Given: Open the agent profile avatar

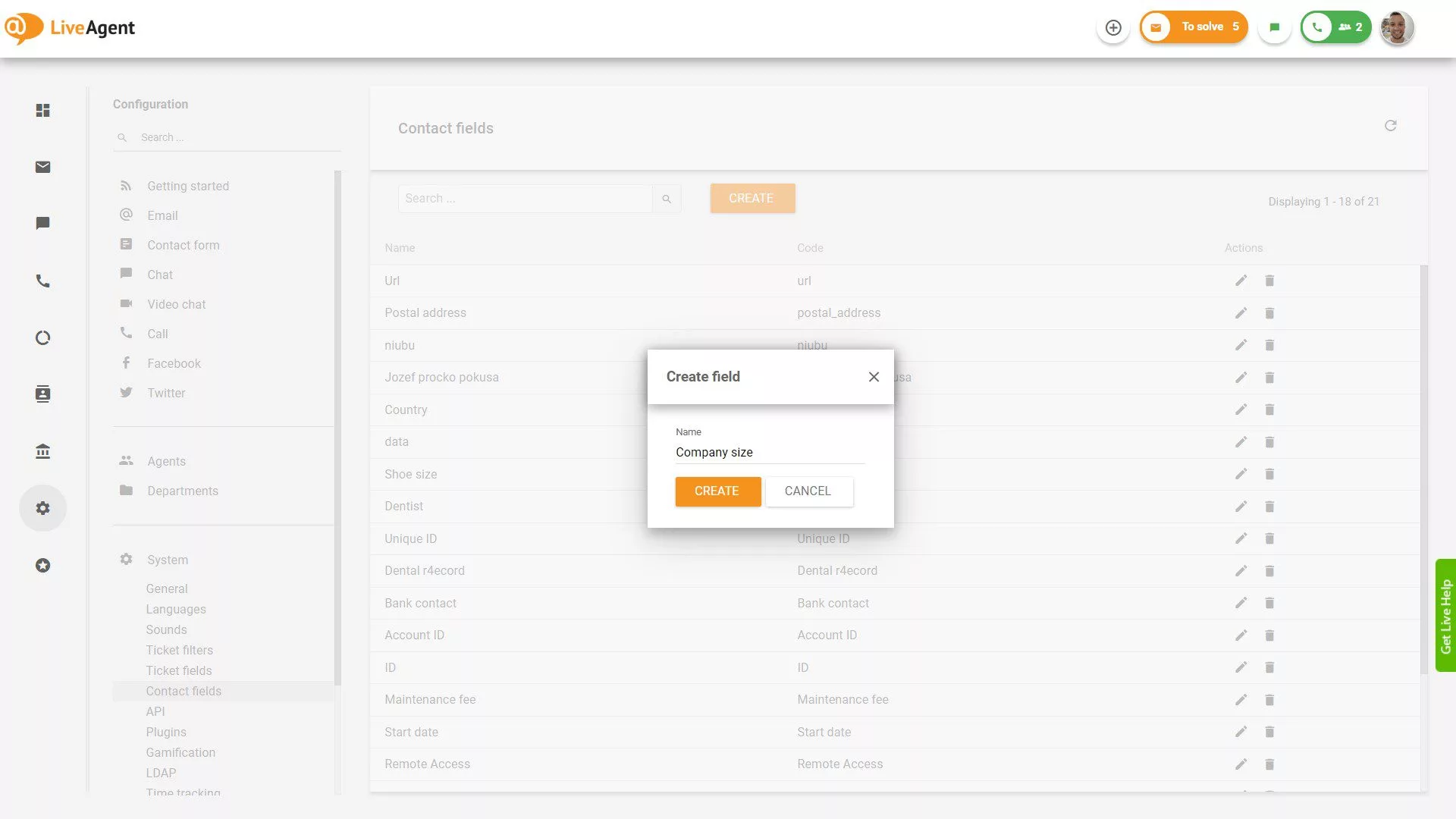Looking at the screenshot, I should tap(1396, 27).
